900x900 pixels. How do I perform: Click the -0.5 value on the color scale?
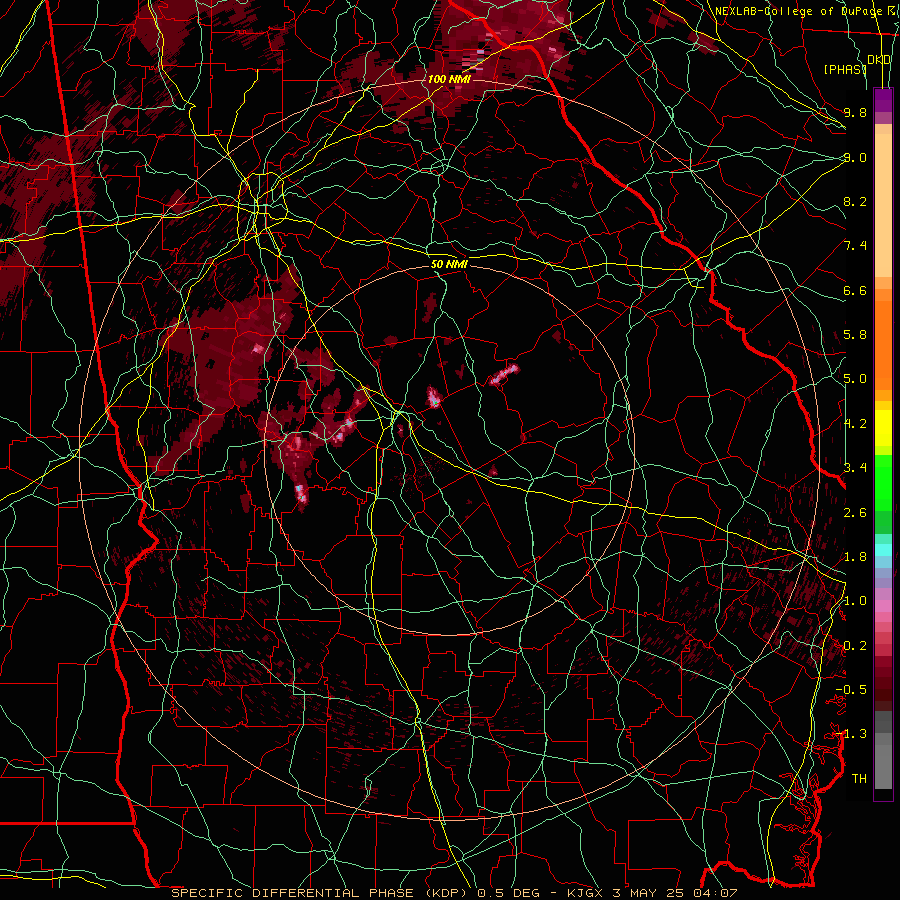point(851,690)
